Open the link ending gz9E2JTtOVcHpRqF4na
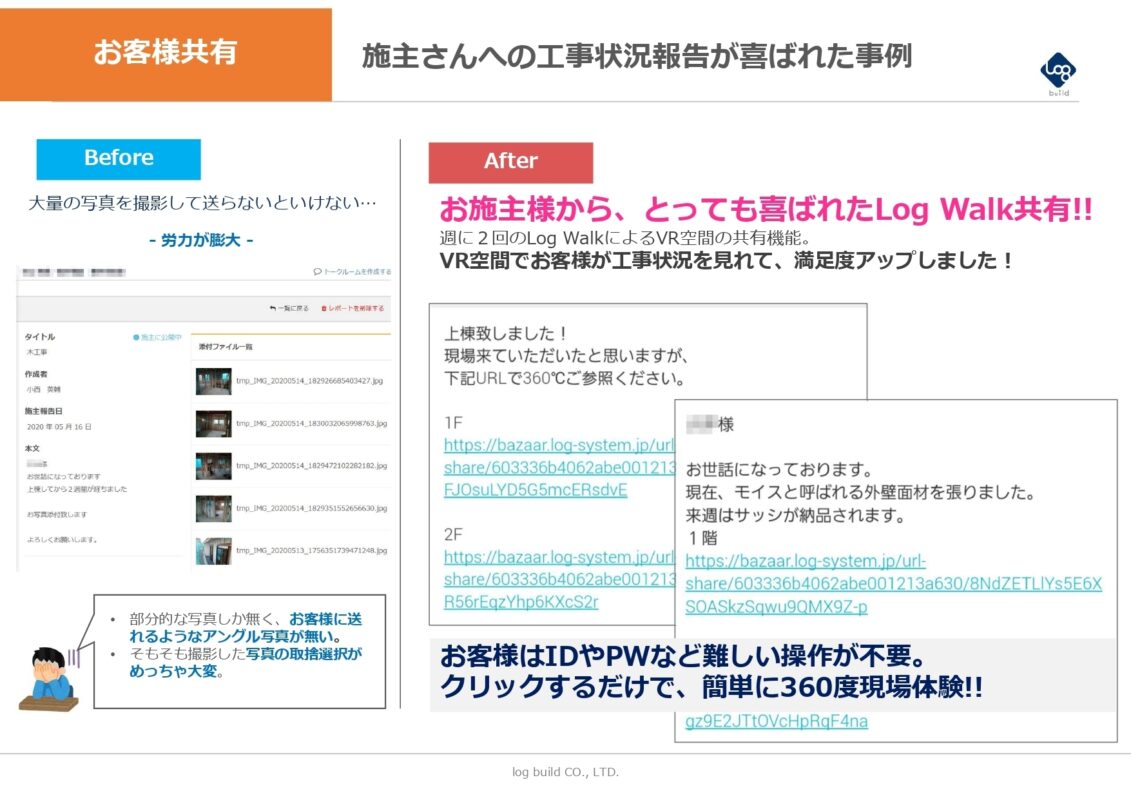This screenshot has width=1131, height=800. pos(776,721)
